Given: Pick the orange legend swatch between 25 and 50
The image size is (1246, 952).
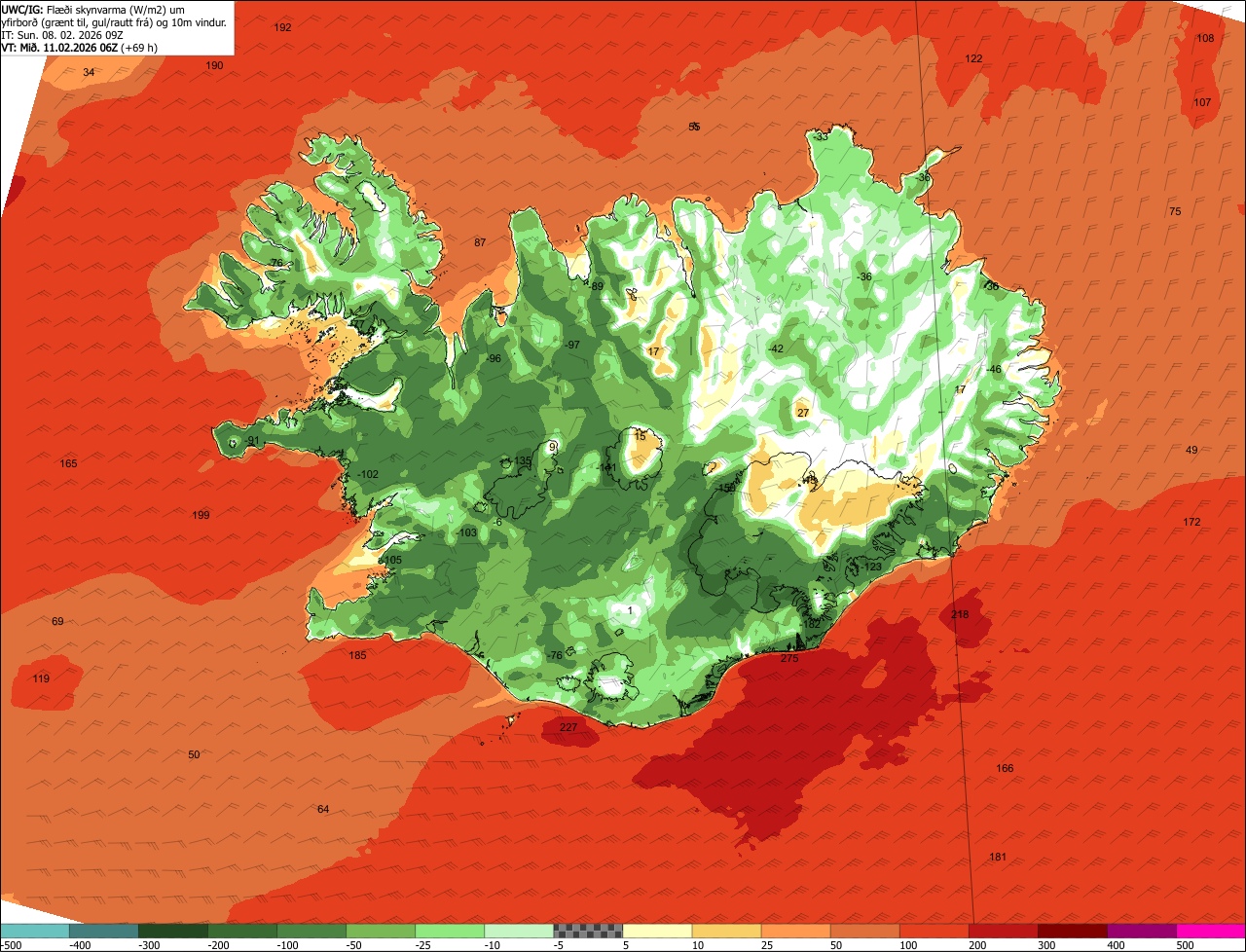Looking at the screenshot, I should 795,931.
